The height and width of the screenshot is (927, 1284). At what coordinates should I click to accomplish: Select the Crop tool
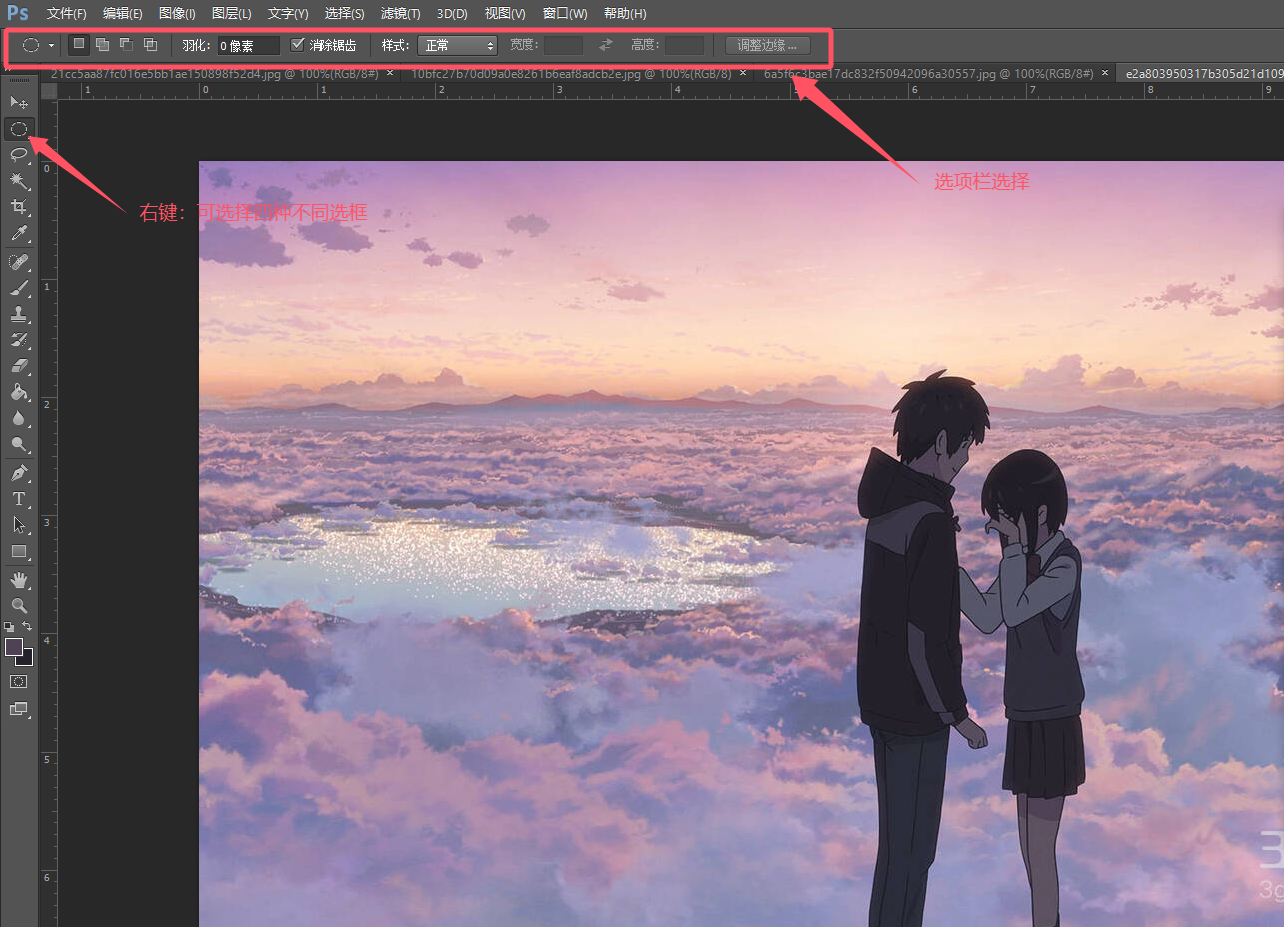tap(19, 207)
